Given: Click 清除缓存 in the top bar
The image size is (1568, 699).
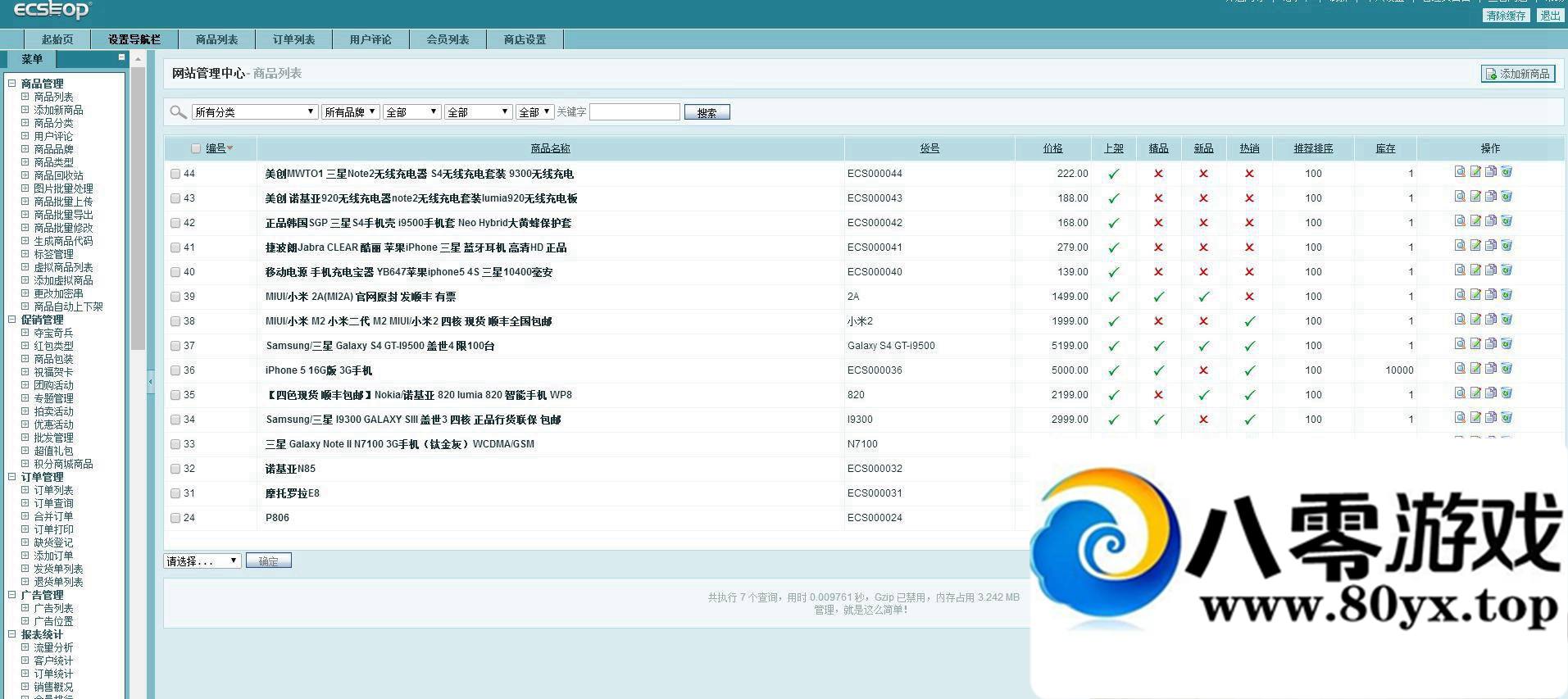Looking at the screenshot, I should pos(1507,16).
